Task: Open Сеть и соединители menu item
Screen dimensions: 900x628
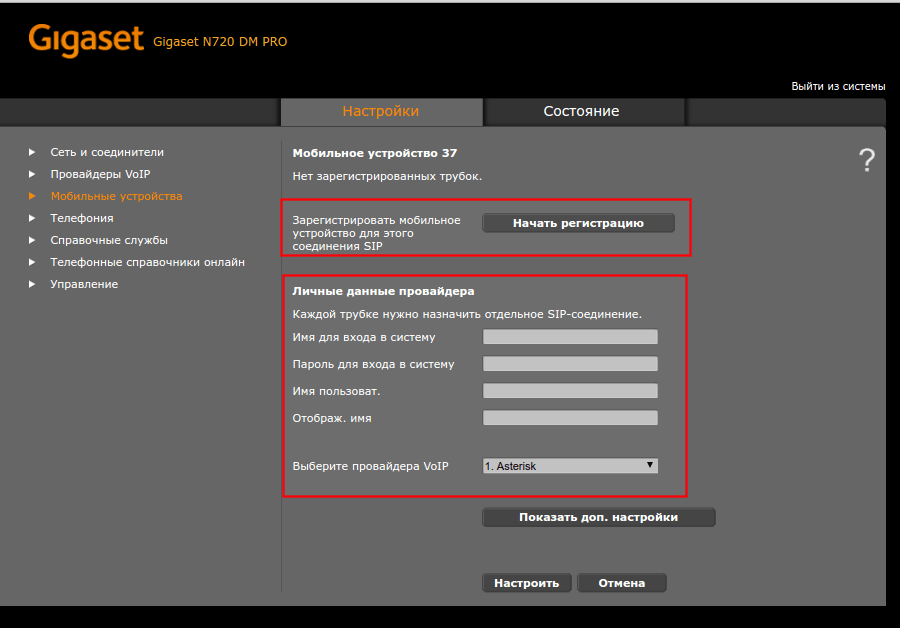Action: coord(107,152)
